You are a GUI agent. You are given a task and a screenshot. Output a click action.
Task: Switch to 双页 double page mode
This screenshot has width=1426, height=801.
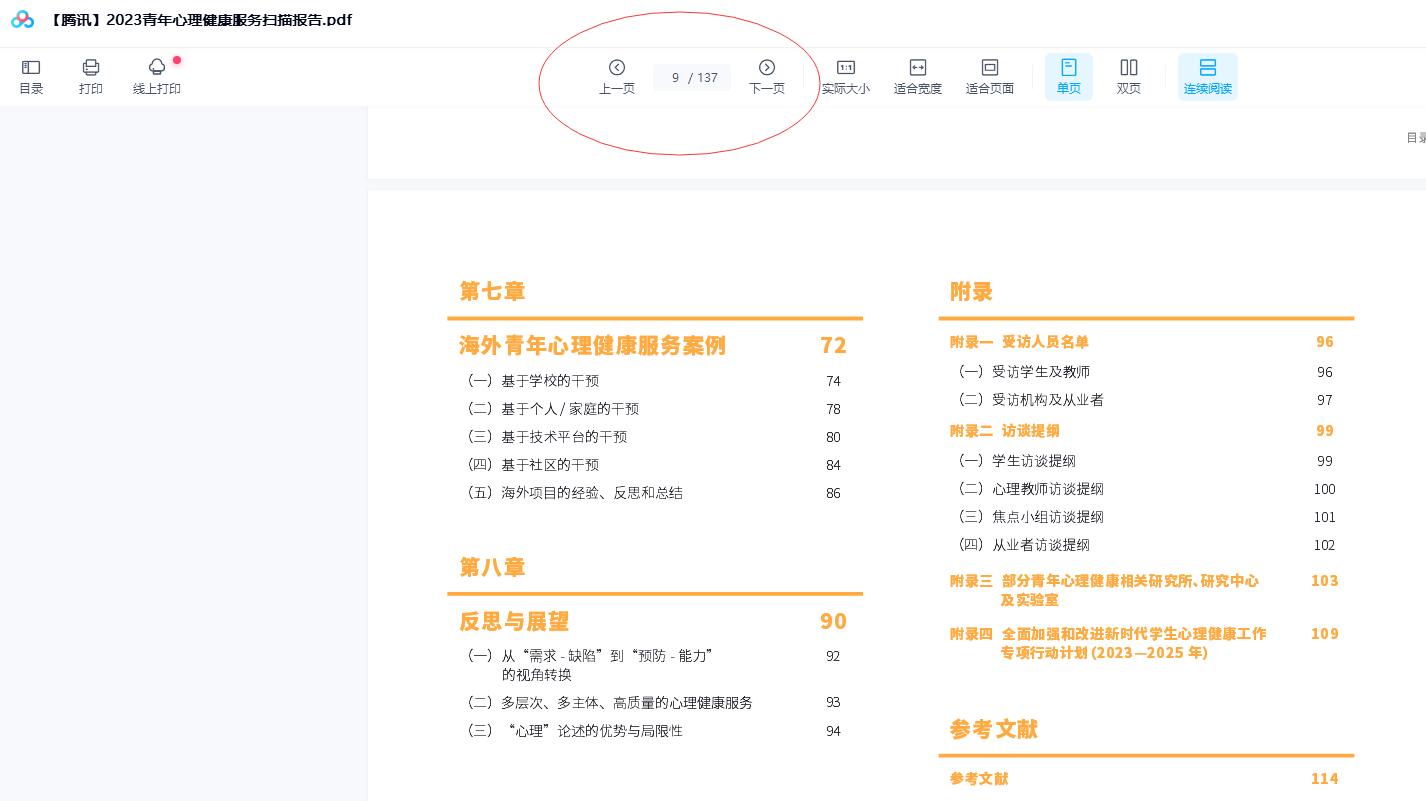(1128, 77)
